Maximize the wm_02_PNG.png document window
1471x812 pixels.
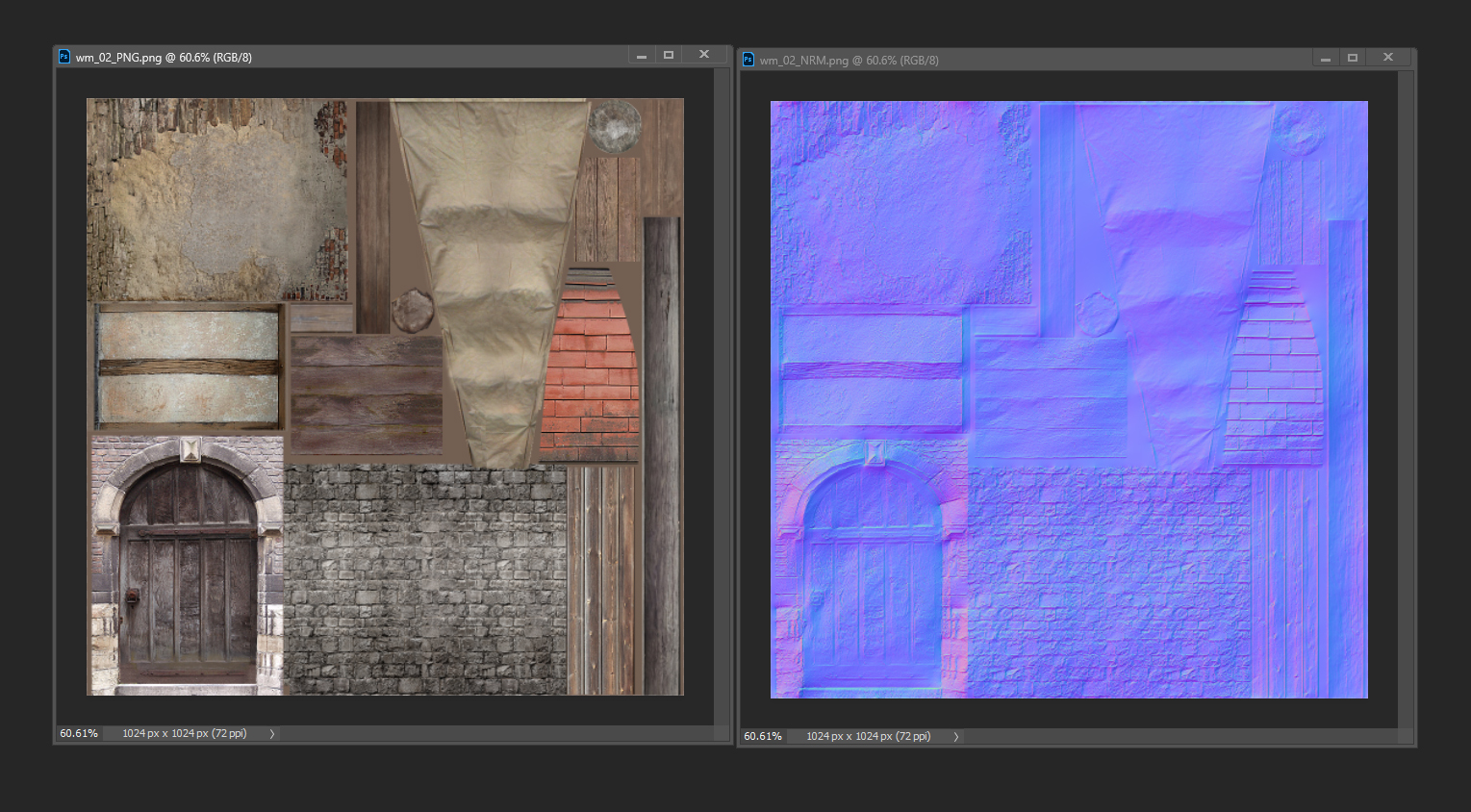click(669, 56)
